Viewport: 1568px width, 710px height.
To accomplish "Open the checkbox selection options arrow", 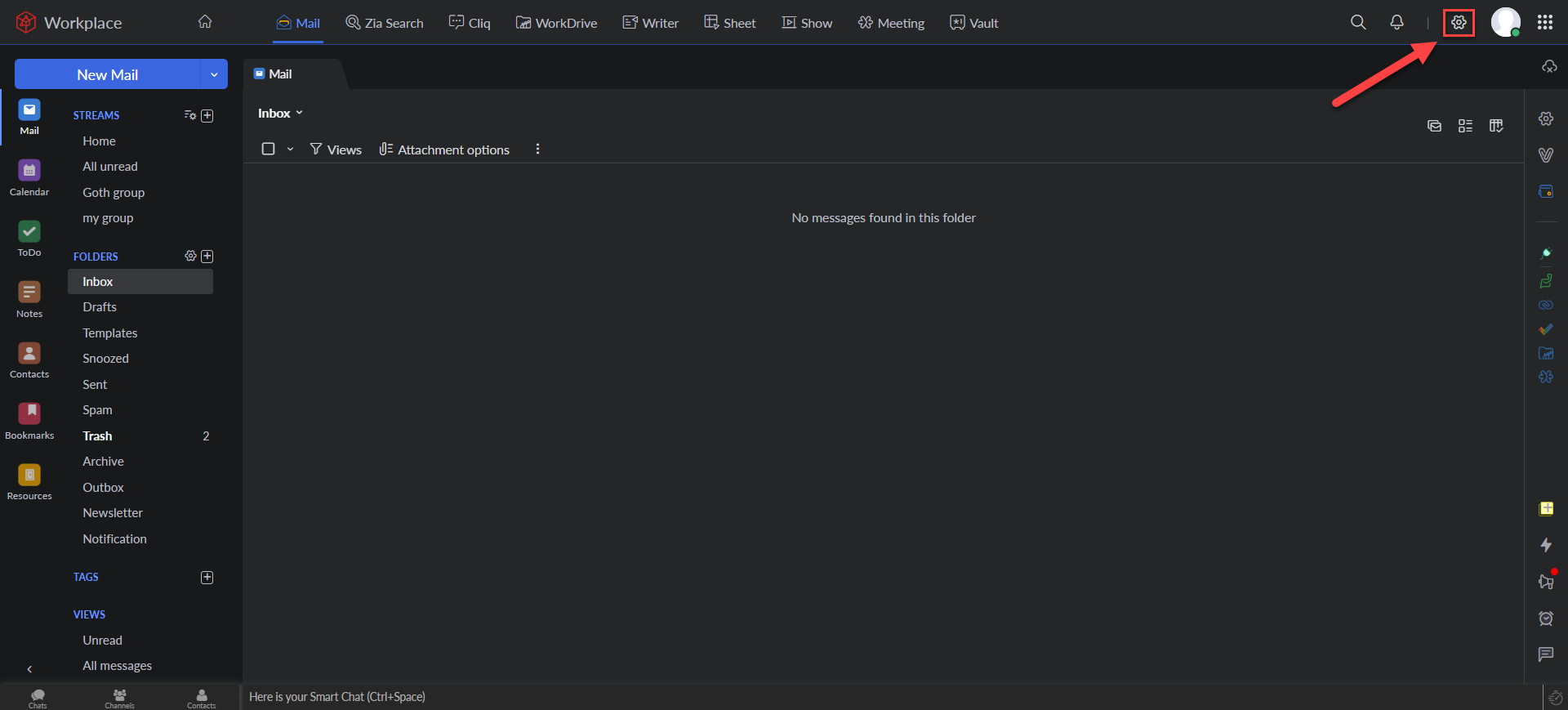I will coord(290,150).
